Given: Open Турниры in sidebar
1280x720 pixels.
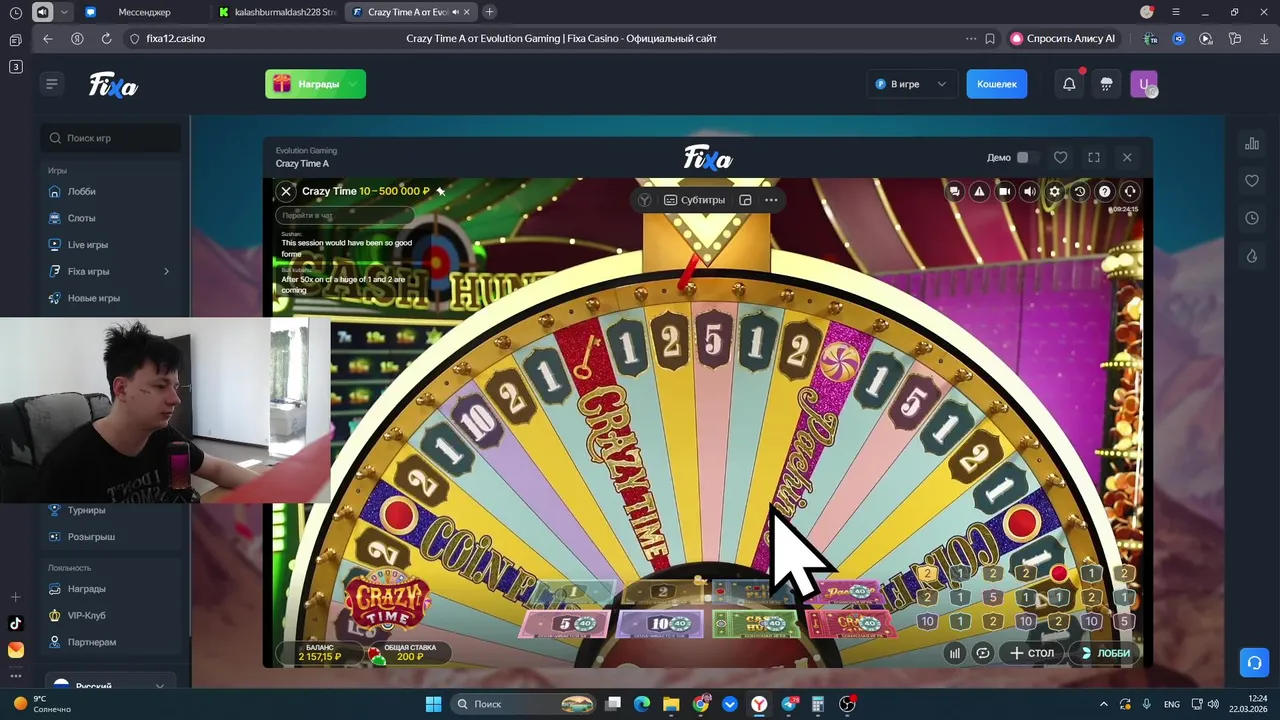Looking at the screenshot, I should click(x=86, y=510).
